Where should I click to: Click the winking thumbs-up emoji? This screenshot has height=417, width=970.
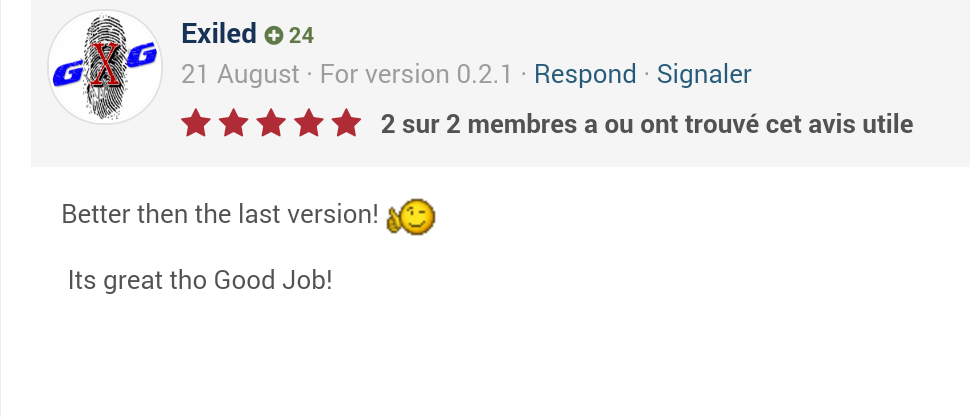(x=412, y=215)
